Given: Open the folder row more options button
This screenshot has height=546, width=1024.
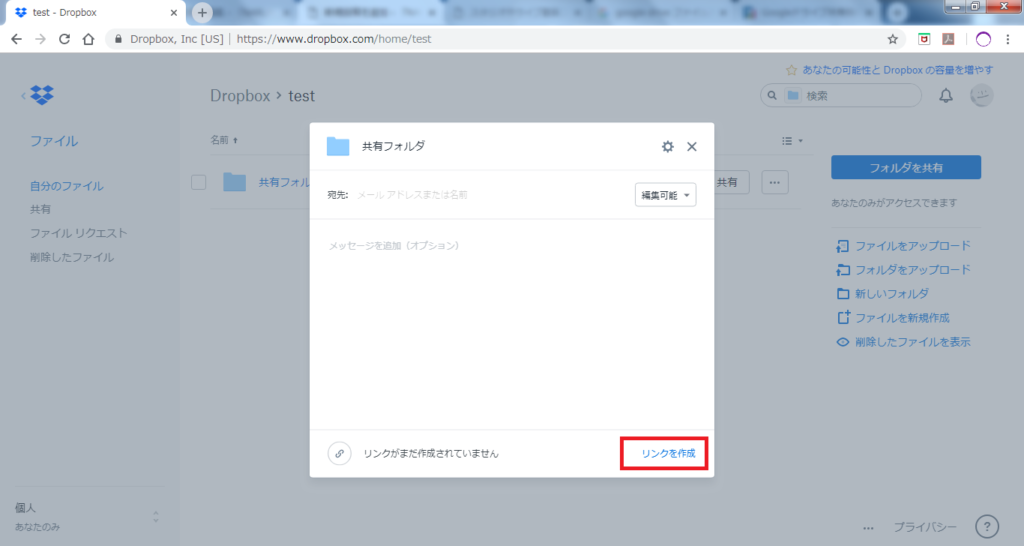Looking at the screenshot, I should [775, 182].
